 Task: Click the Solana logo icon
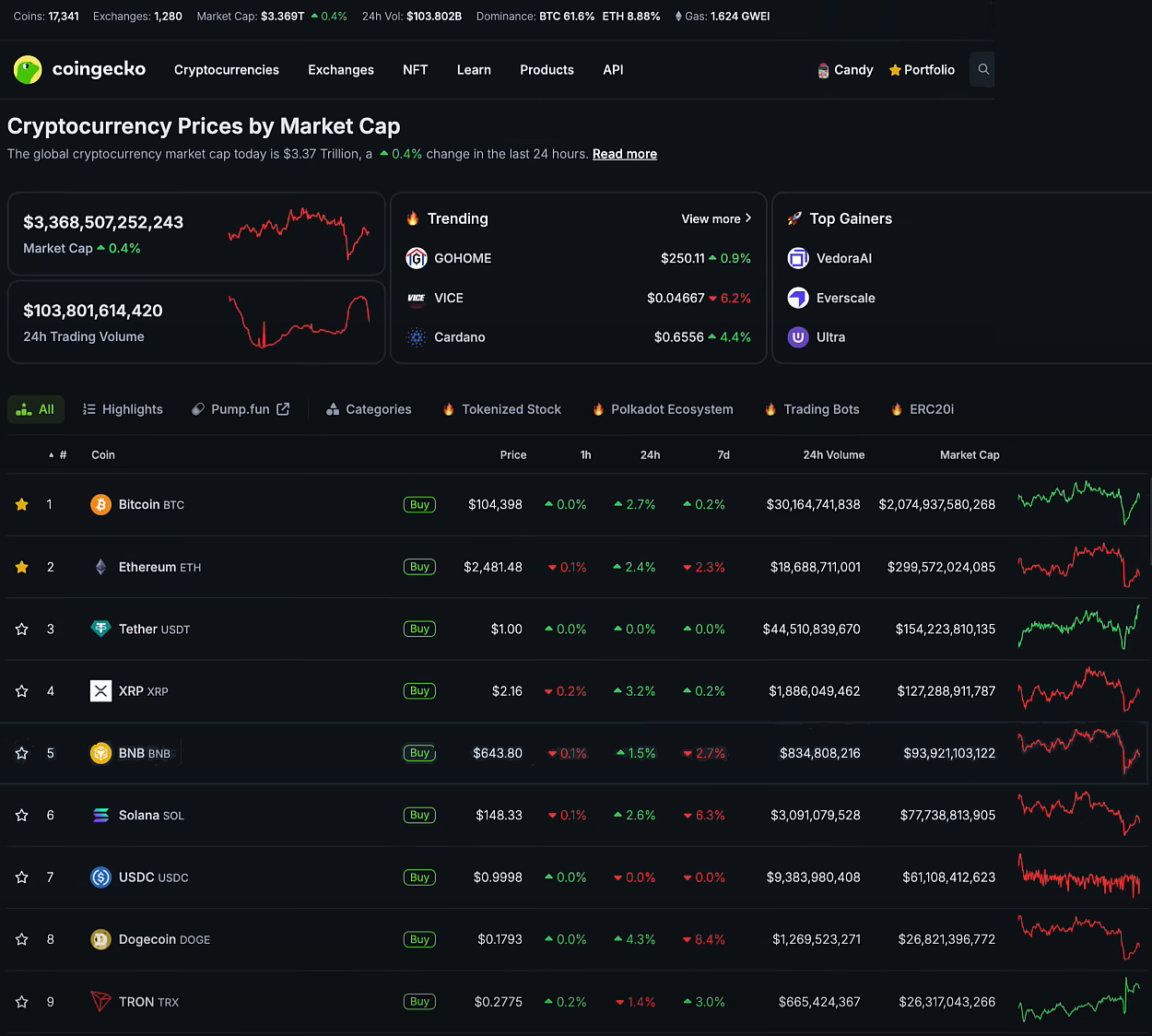(100, 816)
